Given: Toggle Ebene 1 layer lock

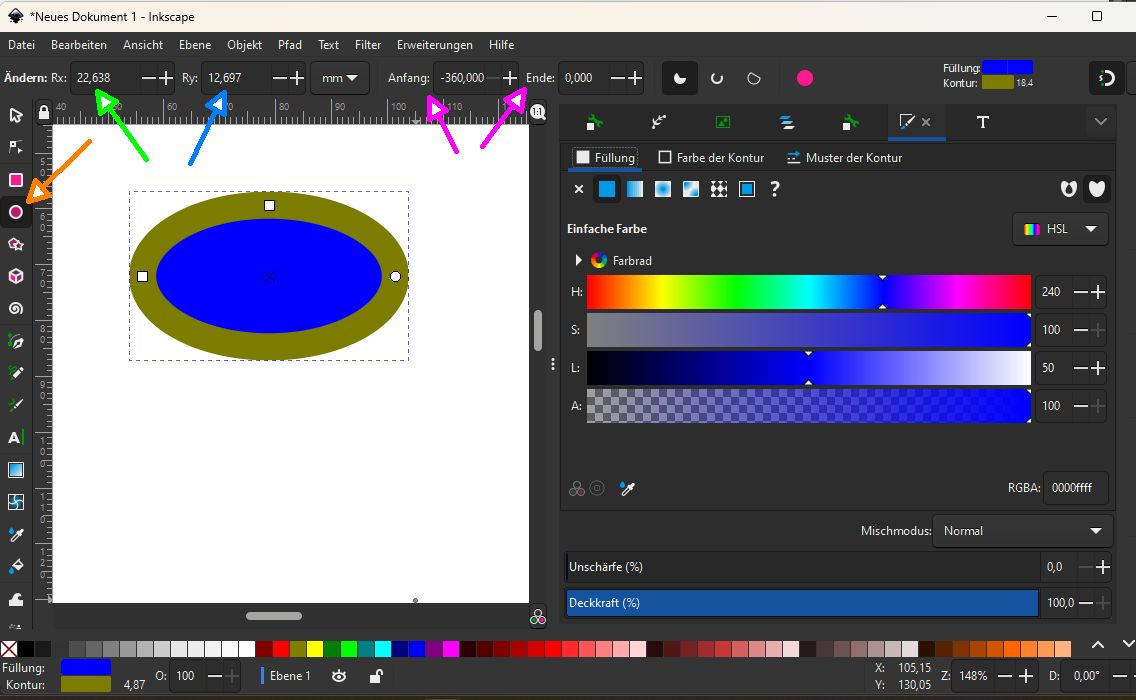Looking at the screenshot, I should click(376, 676).
